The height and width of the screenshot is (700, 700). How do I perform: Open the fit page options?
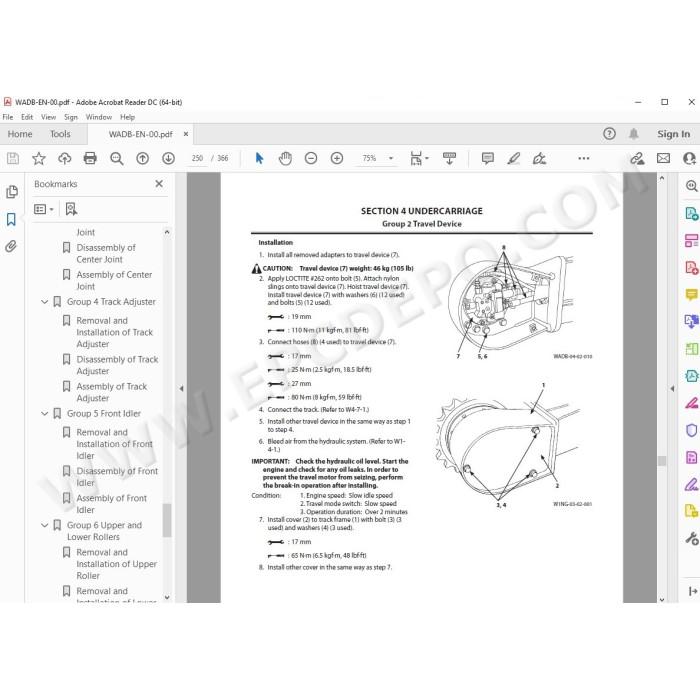pos(419,158)
